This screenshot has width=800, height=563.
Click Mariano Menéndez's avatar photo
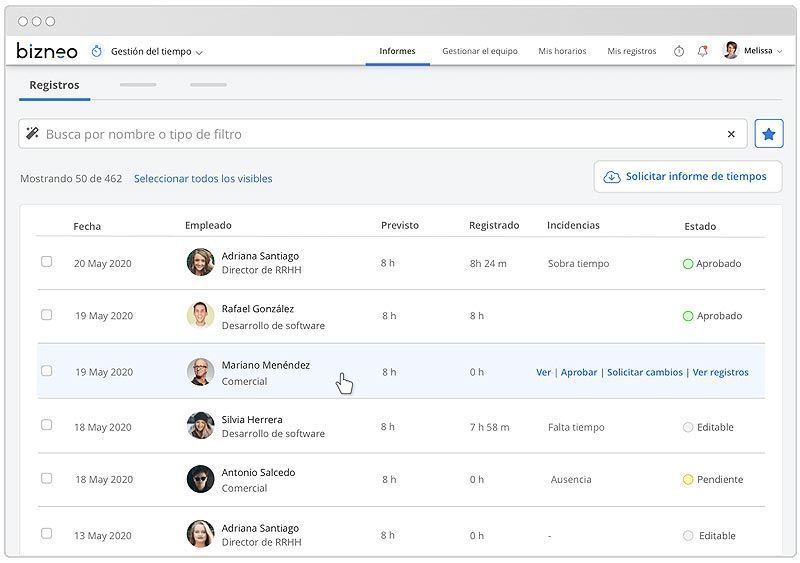pos(201,372)
